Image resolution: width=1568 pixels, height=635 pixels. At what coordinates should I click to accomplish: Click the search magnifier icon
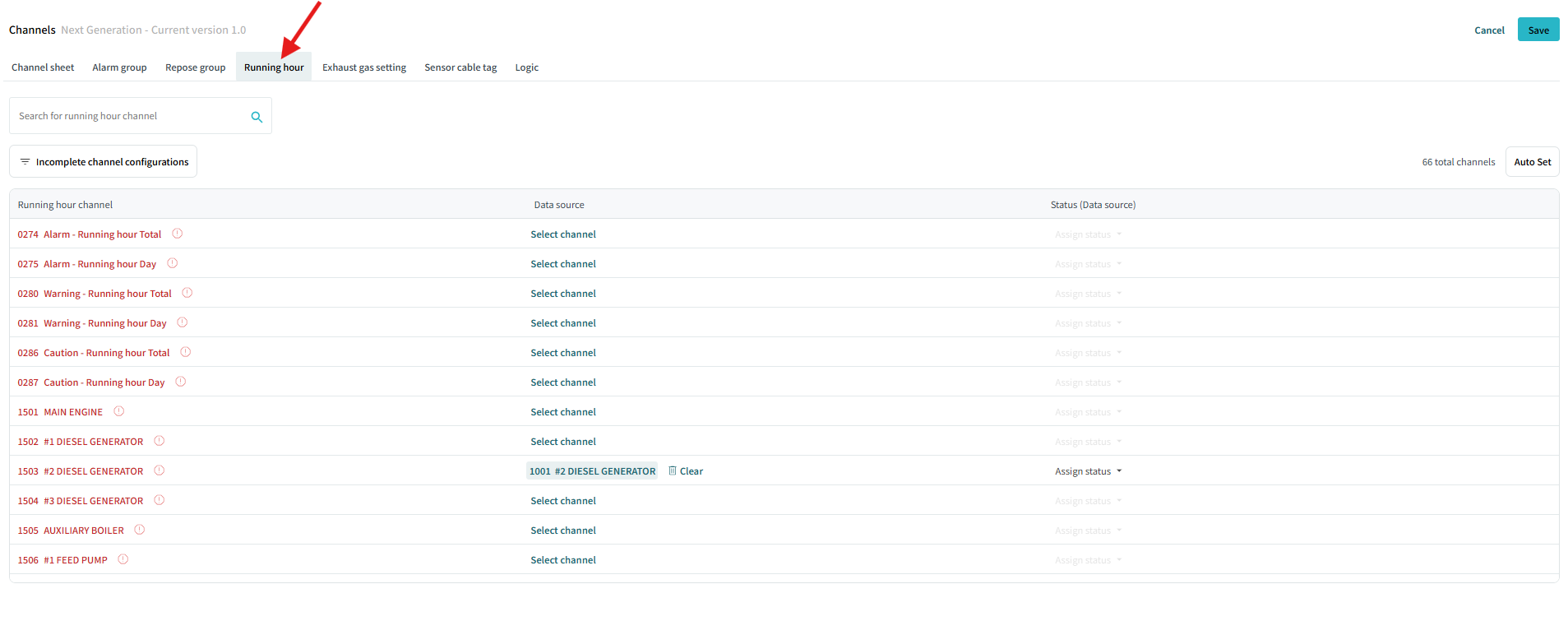pos(257,117)
